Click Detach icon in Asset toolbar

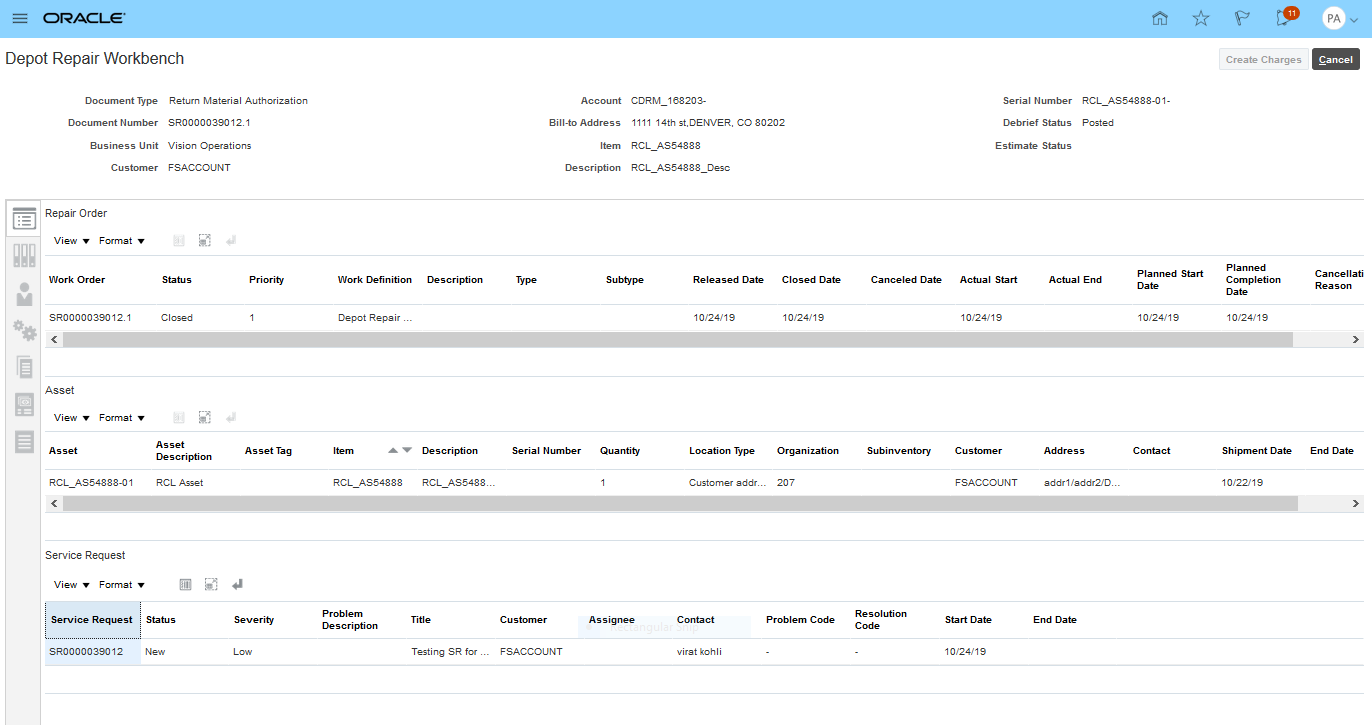click(204, 418)
